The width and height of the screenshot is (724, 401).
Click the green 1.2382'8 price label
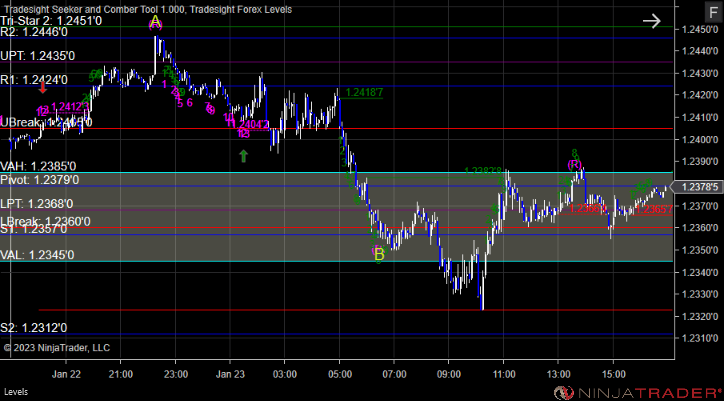pyautogui.click(x=483, y=172)
